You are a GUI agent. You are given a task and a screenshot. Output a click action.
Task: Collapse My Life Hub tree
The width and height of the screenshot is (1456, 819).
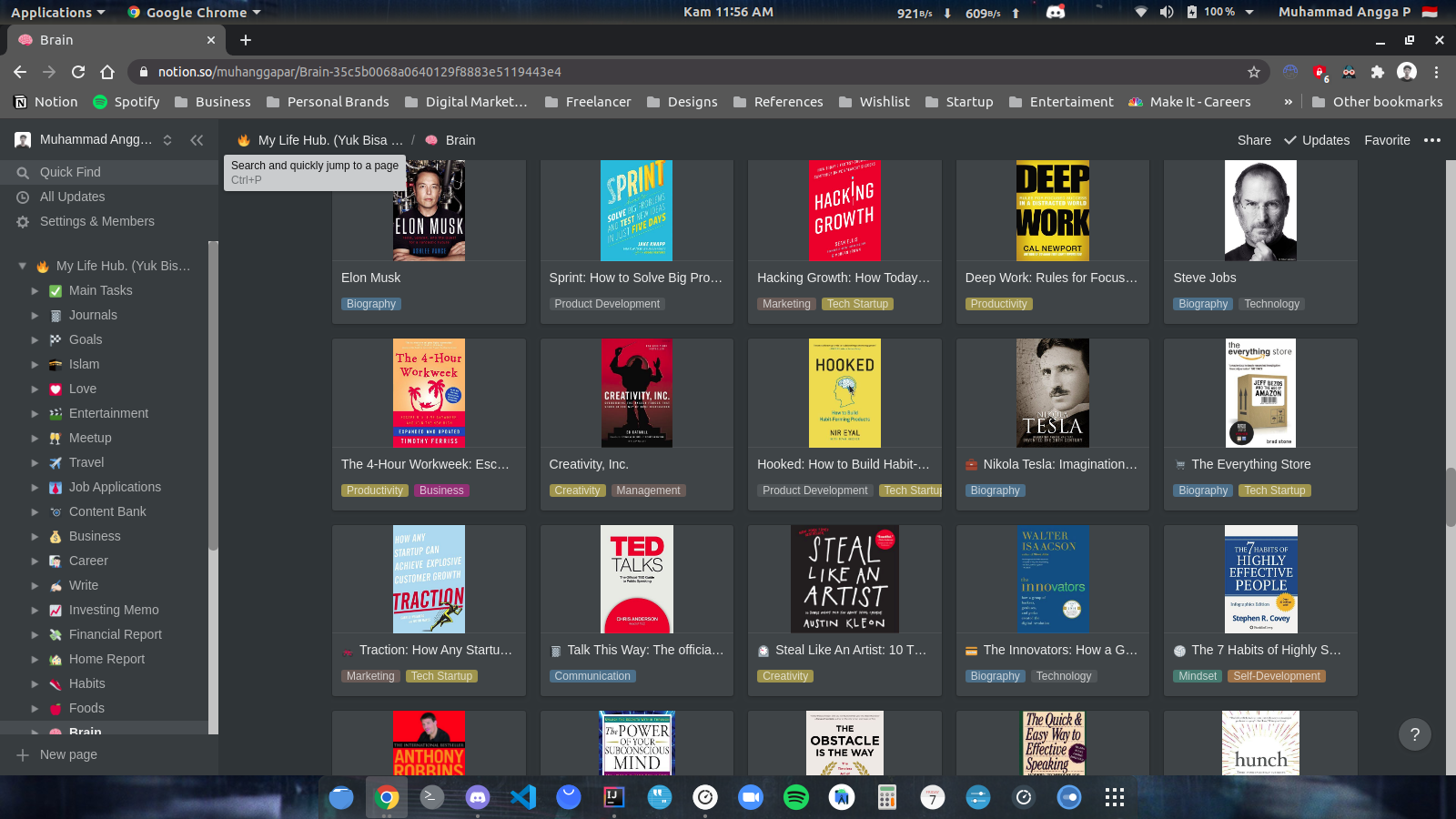coord(22,266)
